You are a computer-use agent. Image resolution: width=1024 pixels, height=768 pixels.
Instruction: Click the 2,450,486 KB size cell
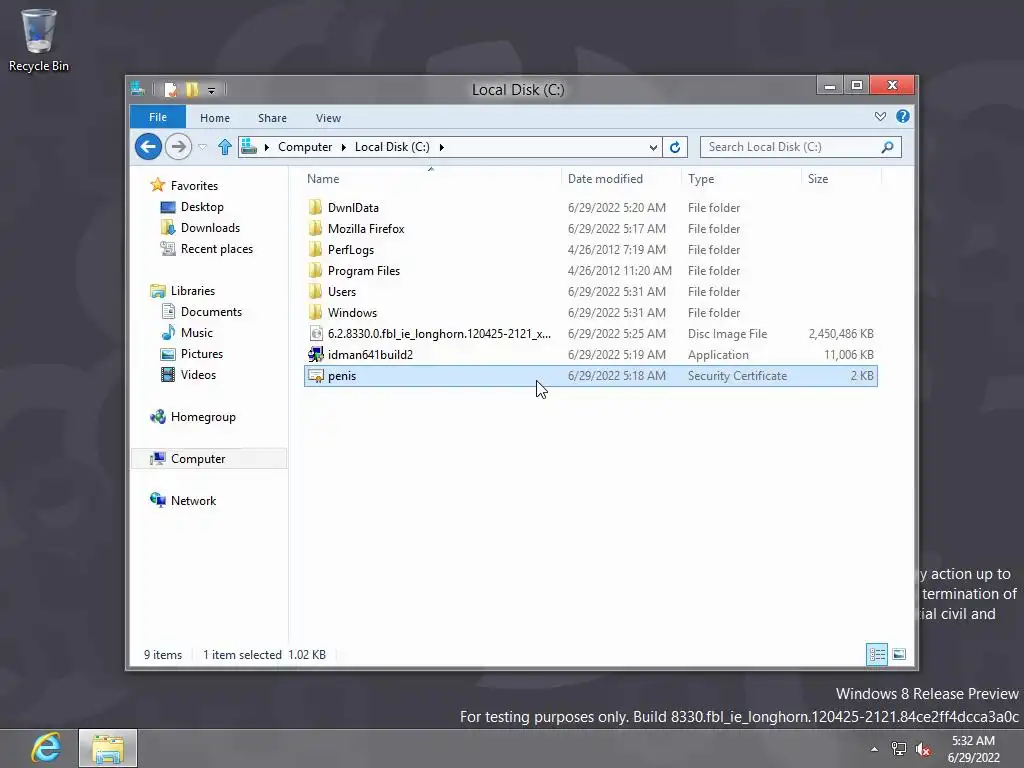[840, 334]
